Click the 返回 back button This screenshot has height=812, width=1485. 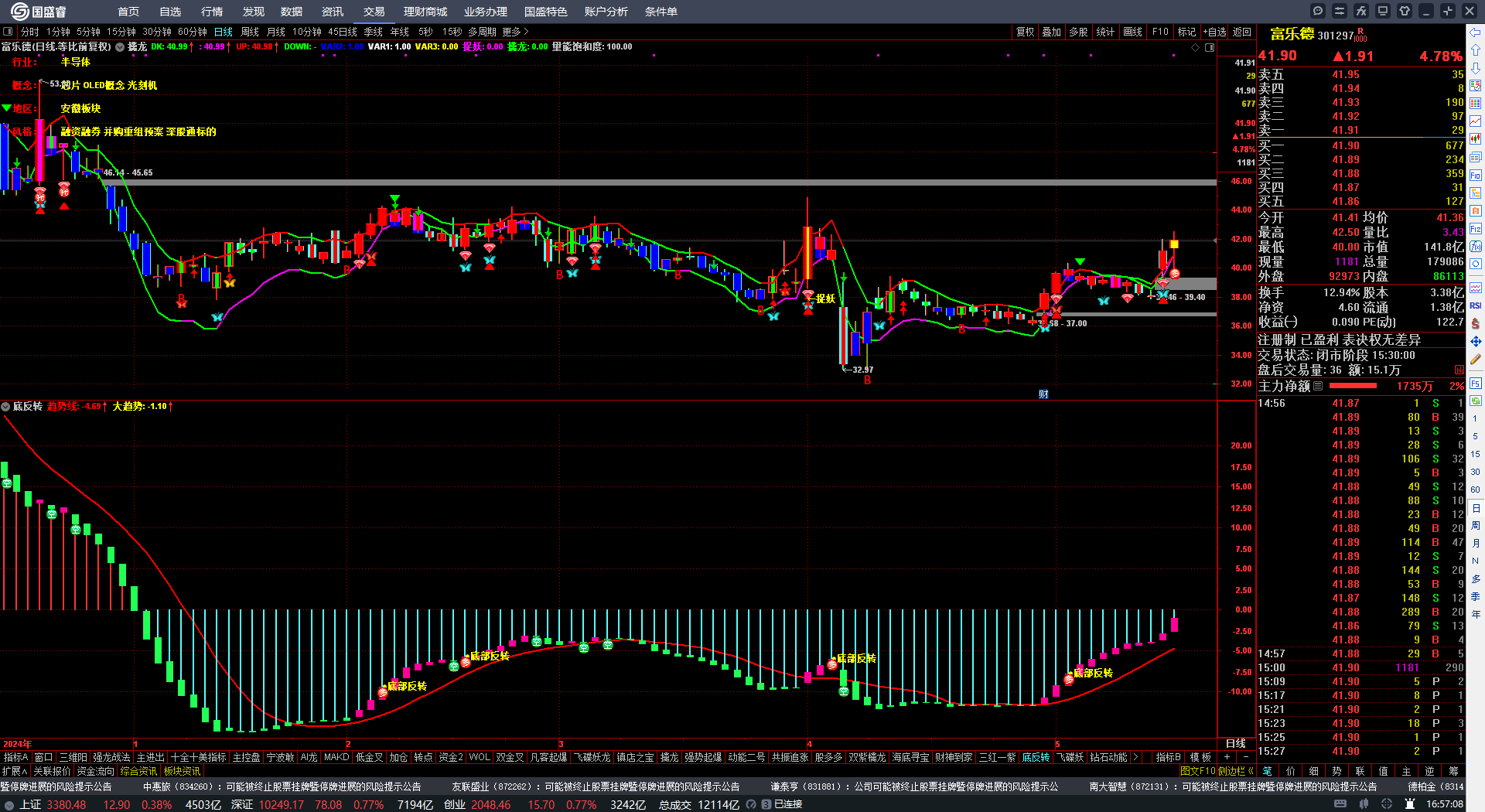click(x=1242, y=32)
